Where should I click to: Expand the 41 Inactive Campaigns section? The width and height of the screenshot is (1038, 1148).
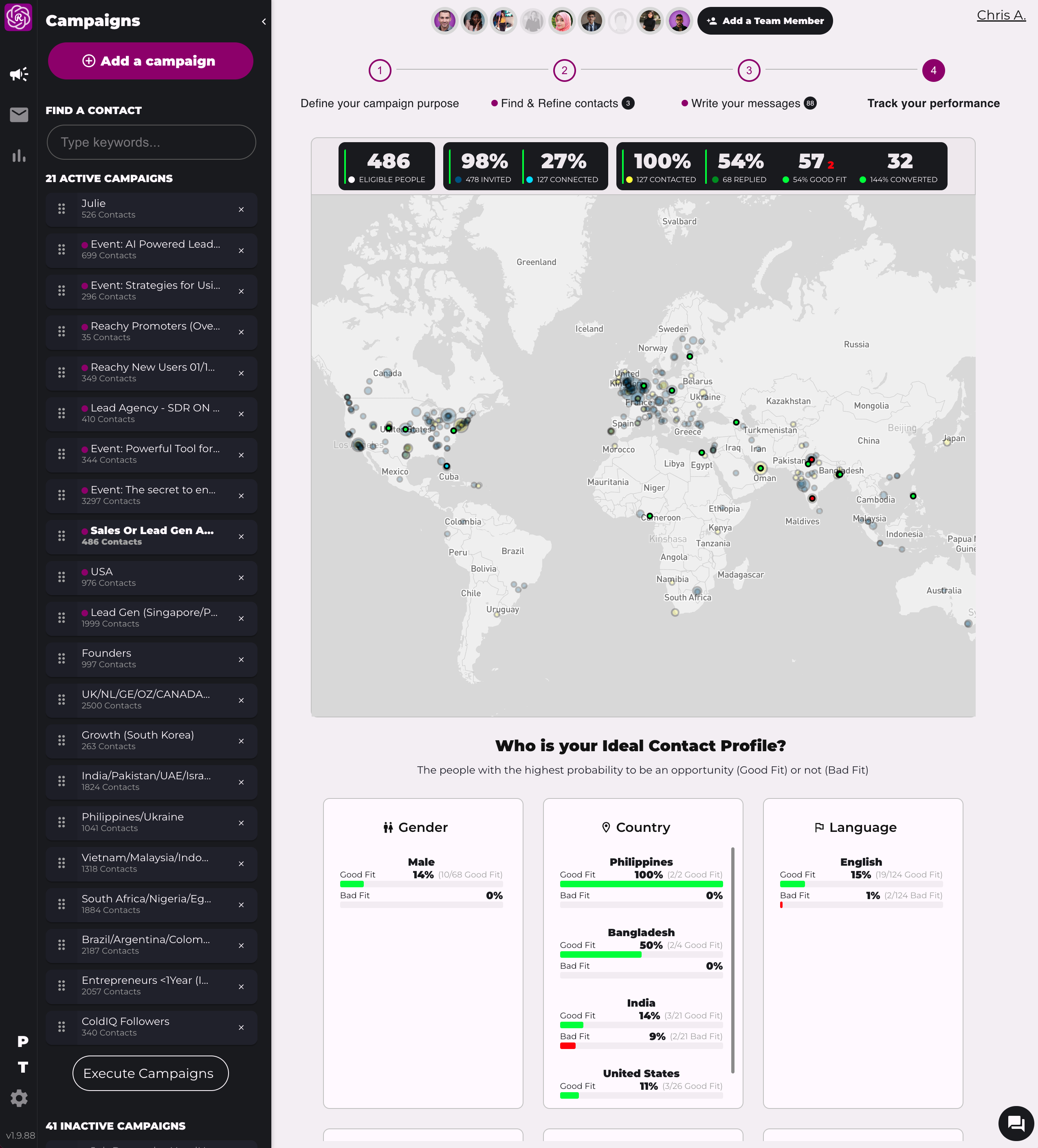115,1126
